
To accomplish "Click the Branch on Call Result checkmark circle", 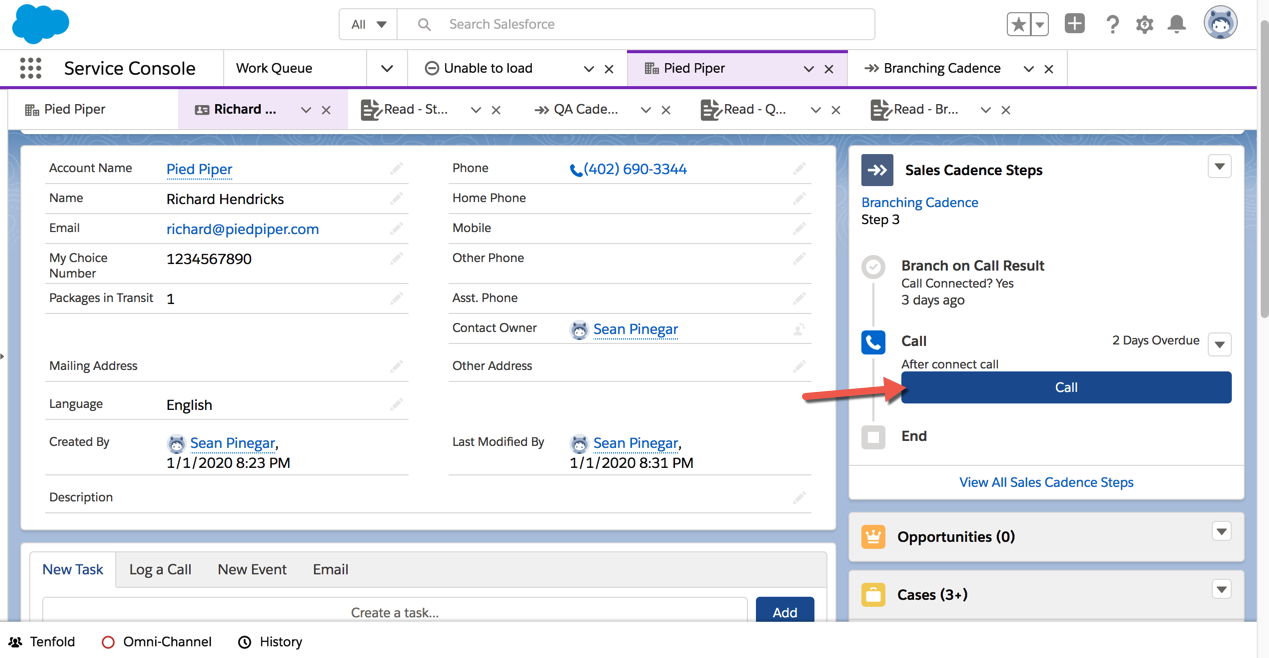I will click(873, 267).
